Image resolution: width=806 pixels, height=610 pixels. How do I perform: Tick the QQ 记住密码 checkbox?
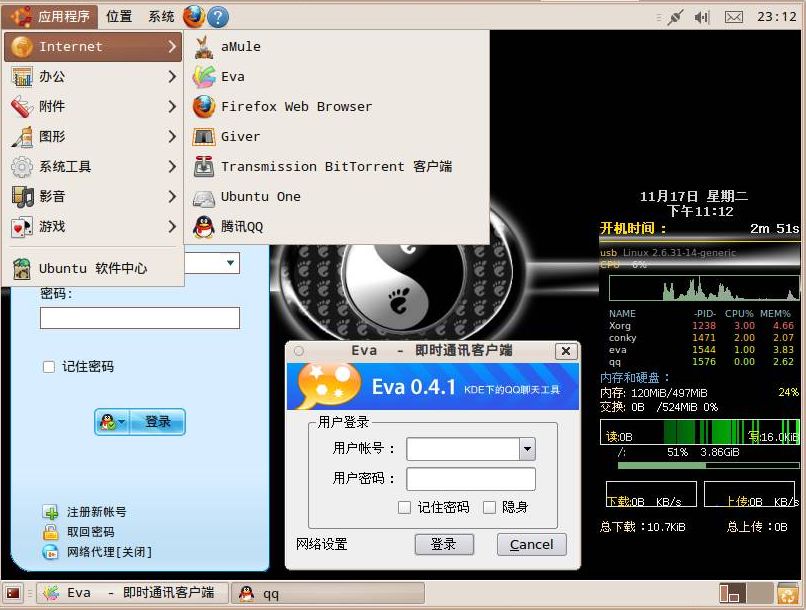click(49, 367)
